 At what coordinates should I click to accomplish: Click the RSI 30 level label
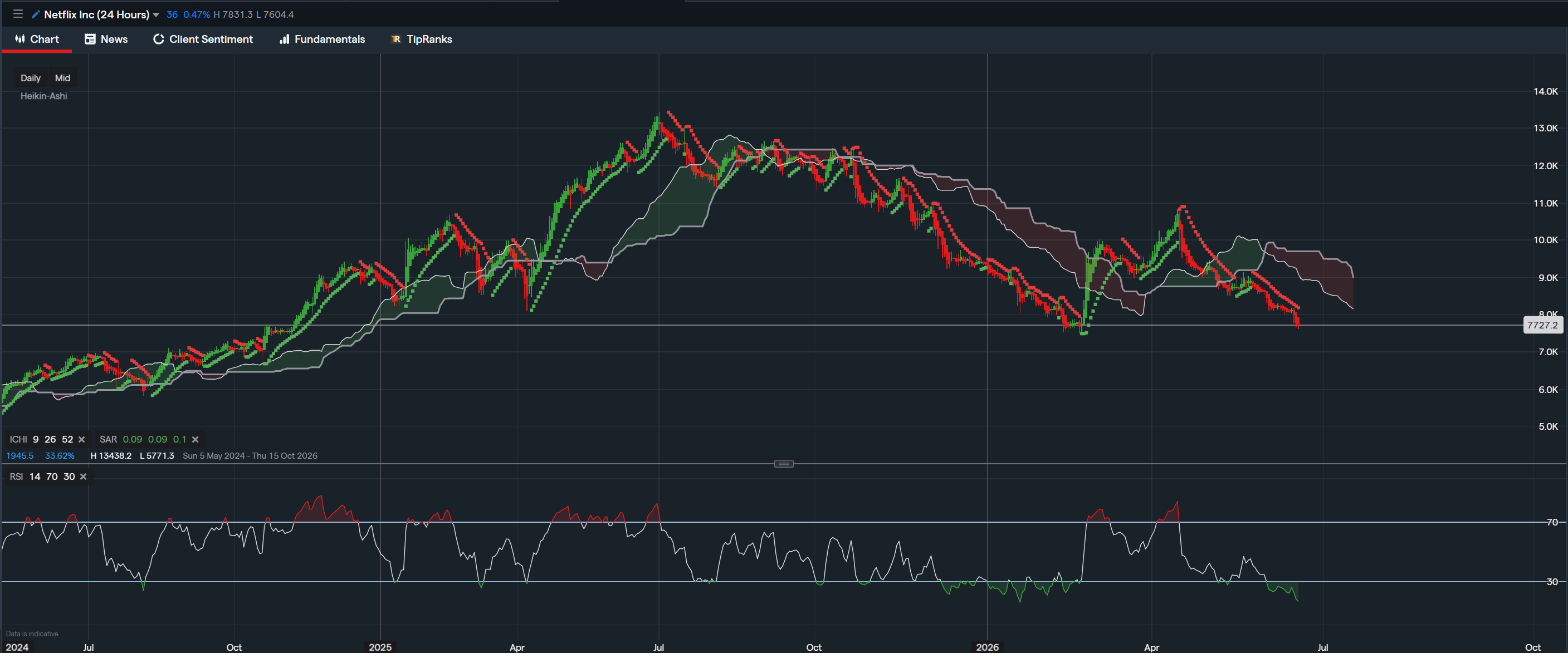[x=1552, y=582]
